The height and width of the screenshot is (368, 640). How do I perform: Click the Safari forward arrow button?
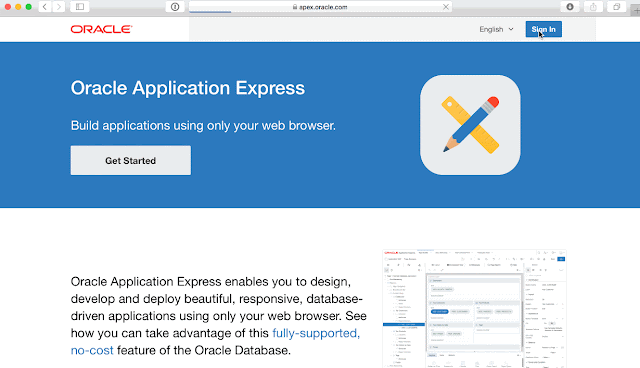[x=59, y=7]
